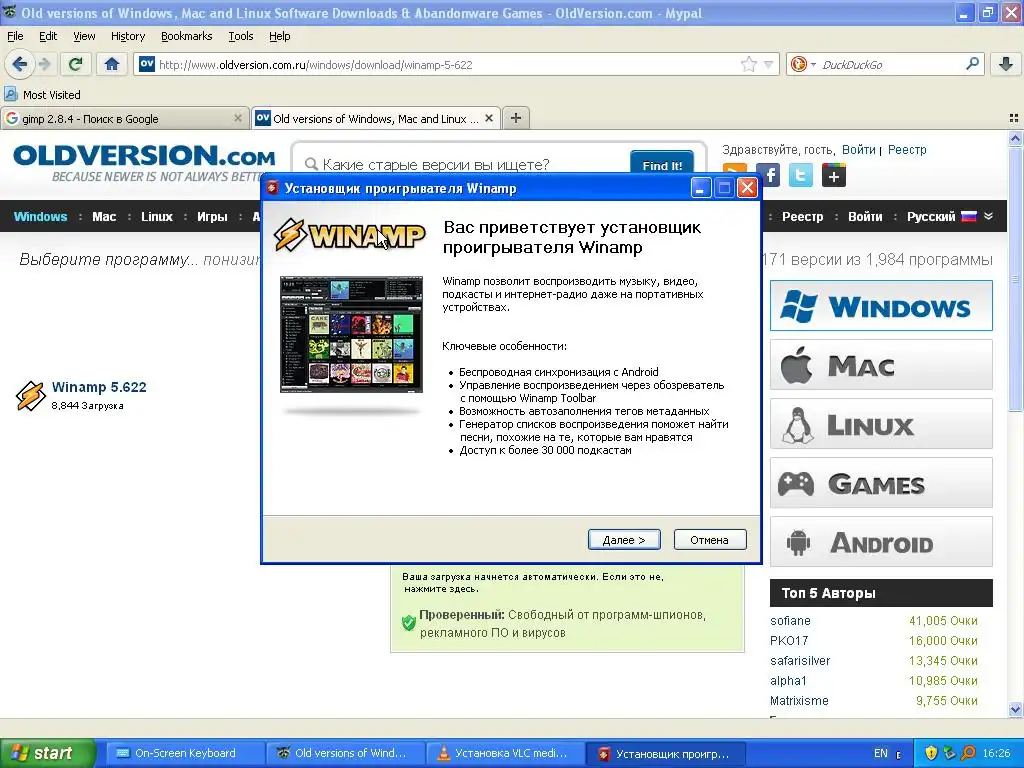Click the Winamp 5.622 link
The width and height of the screenshot is (1024, 768).
click(99, 387)
